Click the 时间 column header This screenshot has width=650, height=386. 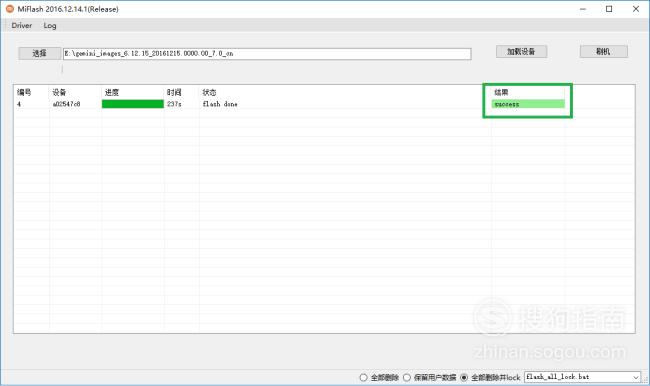(x=174, y=92)
